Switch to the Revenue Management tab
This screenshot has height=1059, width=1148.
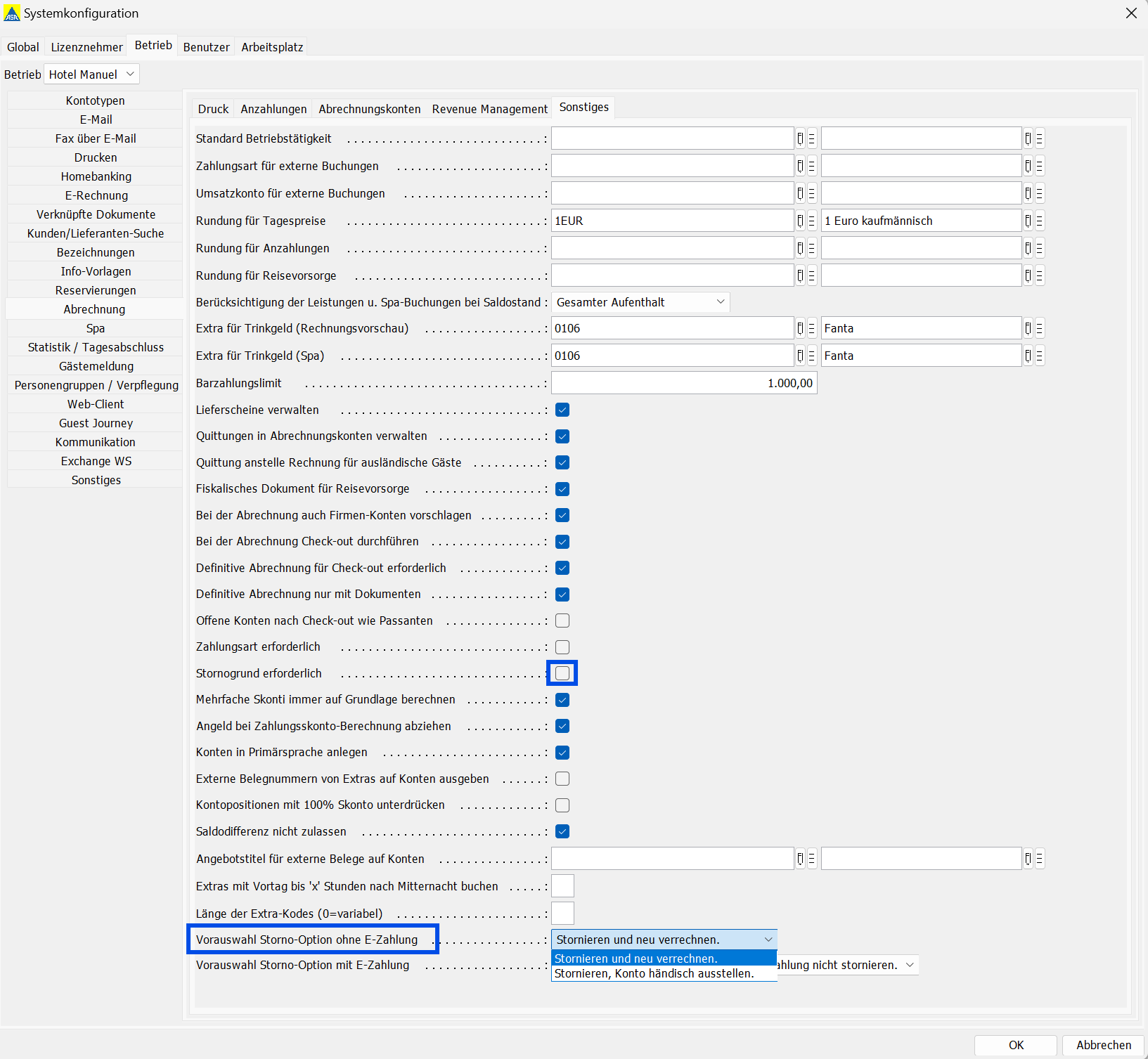489,109
